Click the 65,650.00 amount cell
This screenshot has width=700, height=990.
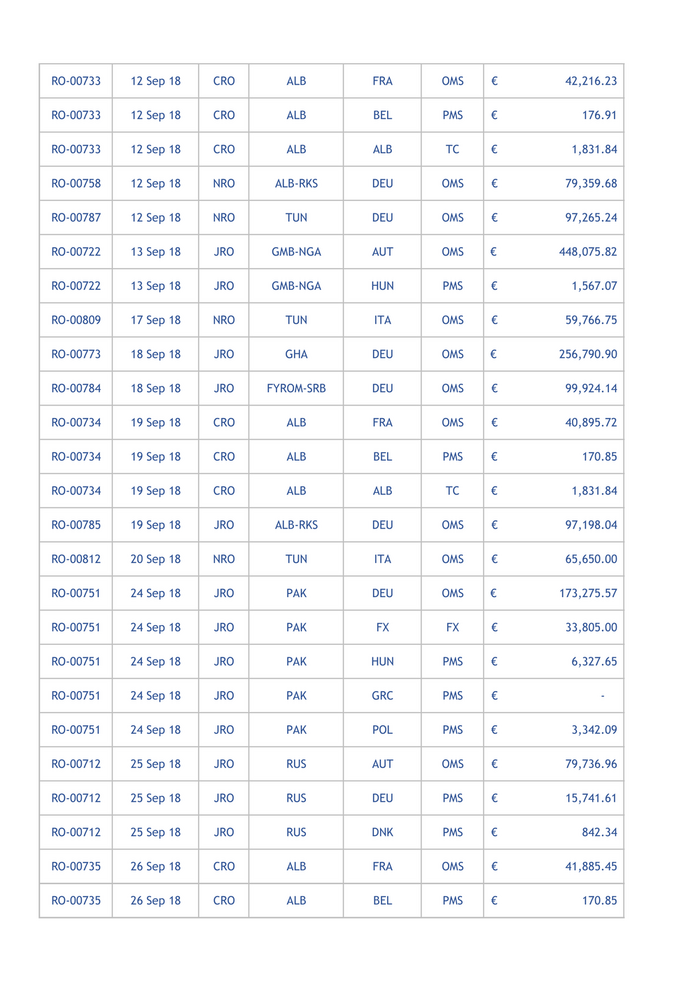click(x=591, y=559)
